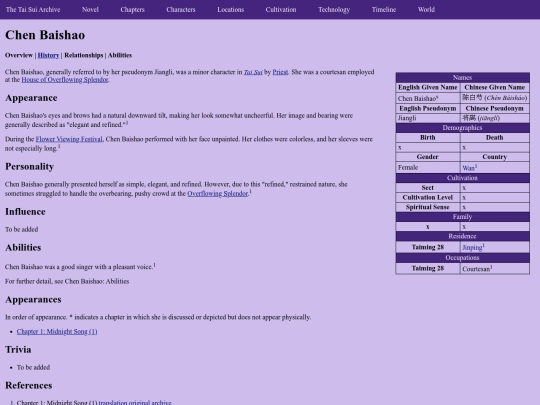Click 'For further detail, see Chen Baishao: Abilities' text

[x=67, y=281]
